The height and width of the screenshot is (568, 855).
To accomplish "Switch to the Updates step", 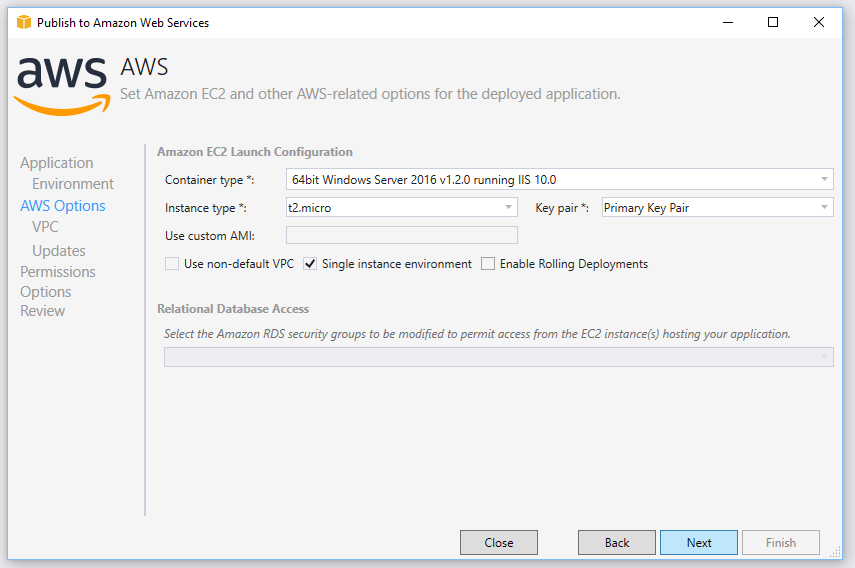I will pyautogui.click(x=59, y=251).
